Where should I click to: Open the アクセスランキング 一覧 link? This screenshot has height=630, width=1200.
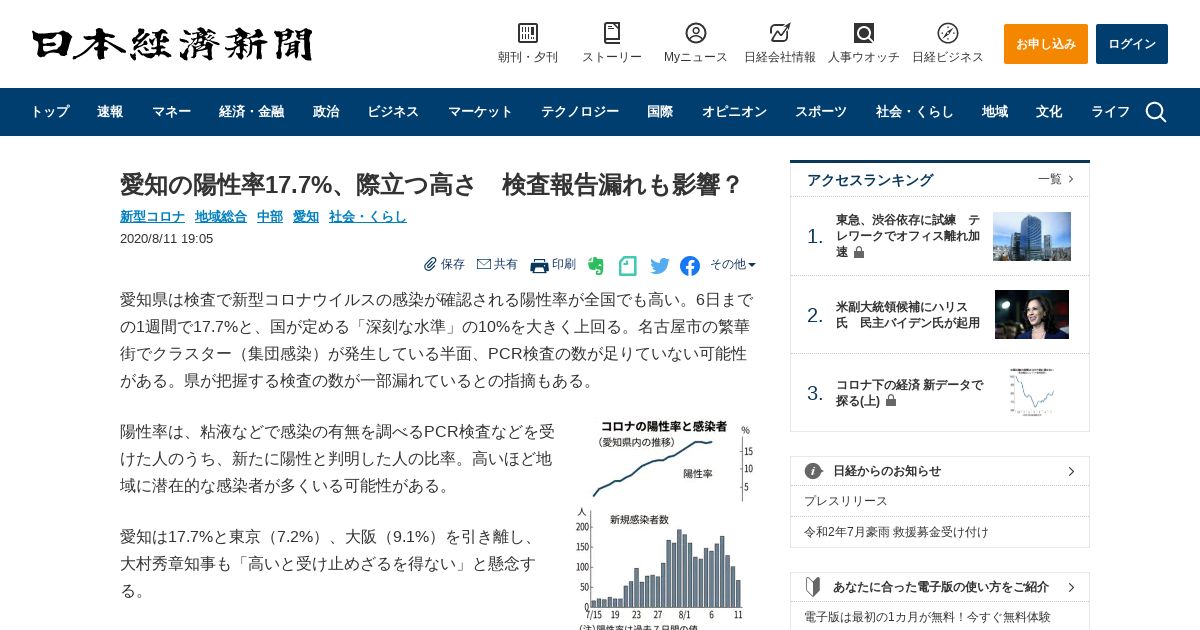click(x=1056, y=179)
